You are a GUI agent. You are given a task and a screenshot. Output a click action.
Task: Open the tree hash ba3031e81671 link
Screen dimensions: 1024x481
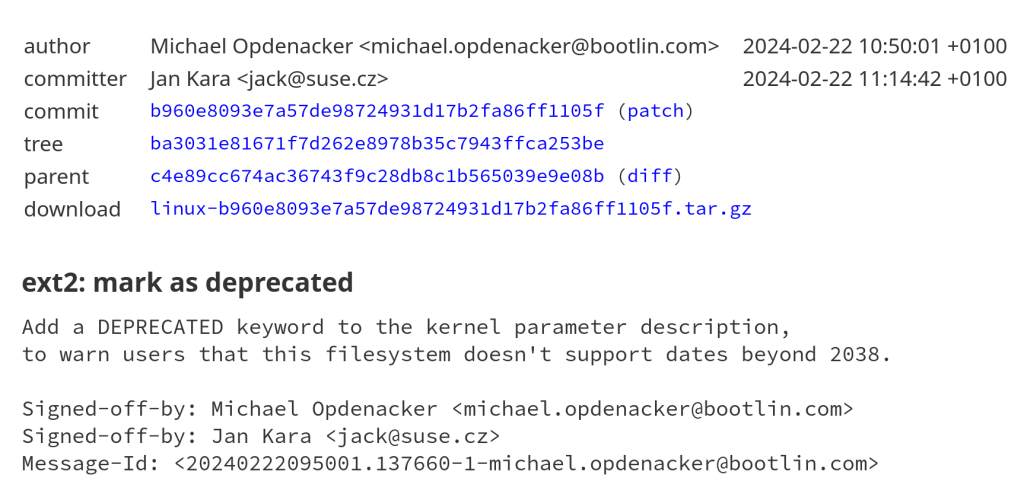[377, 144]
